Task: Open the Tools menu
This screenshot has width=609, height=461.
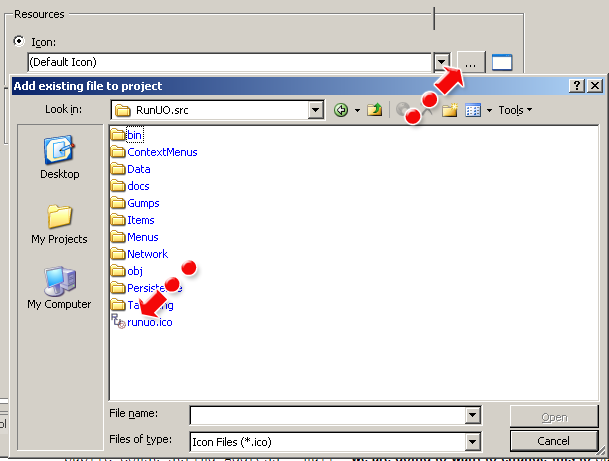Action: click(x=515, y=110)
